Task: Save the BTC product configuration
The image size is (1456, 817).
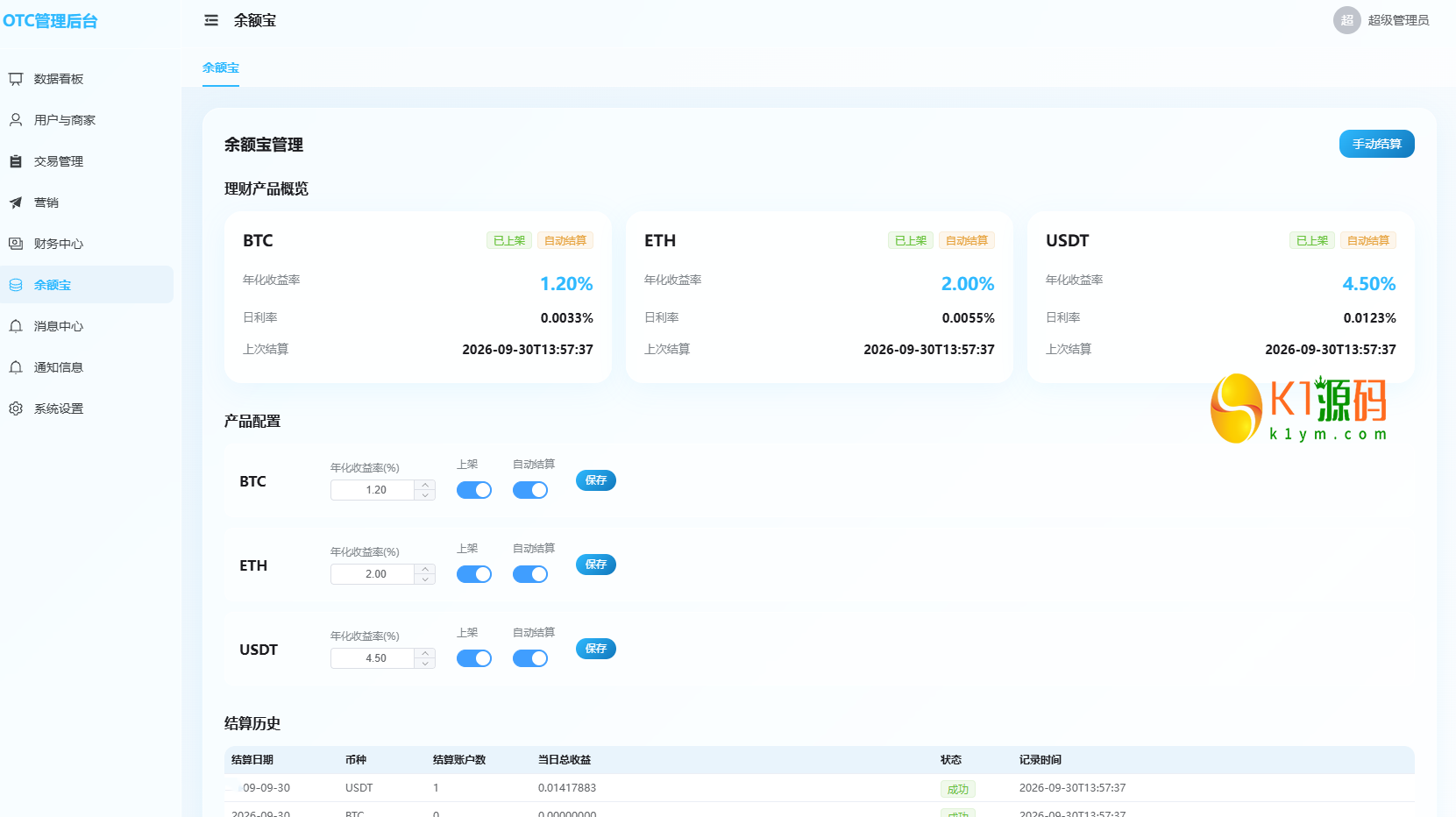Action: pos(596,480)
